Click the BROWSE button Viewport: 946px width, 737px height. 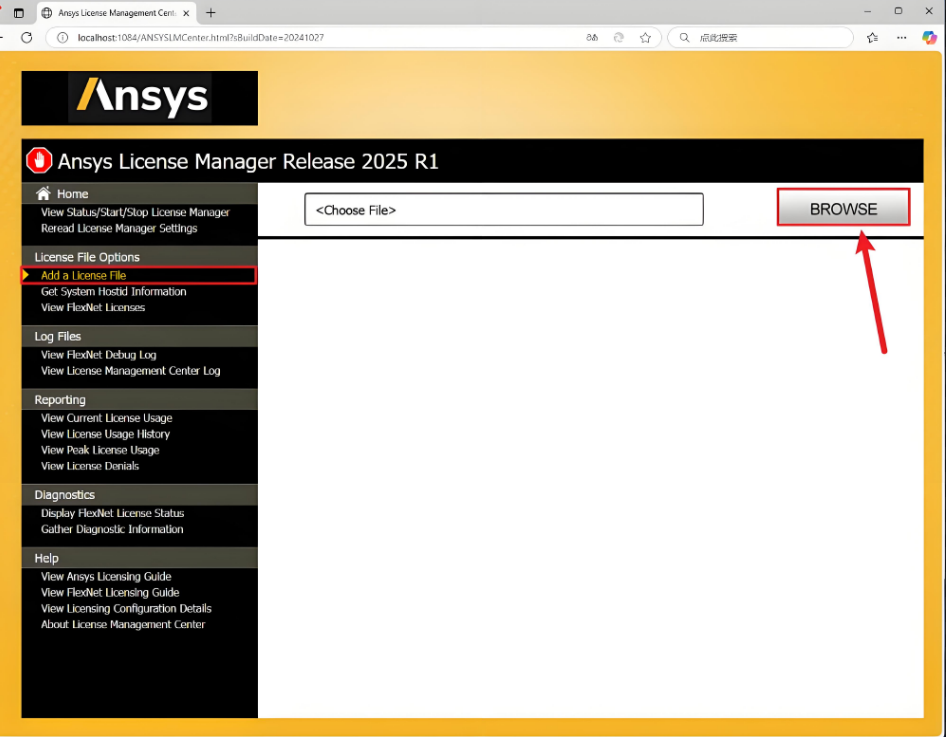[843, 209]
